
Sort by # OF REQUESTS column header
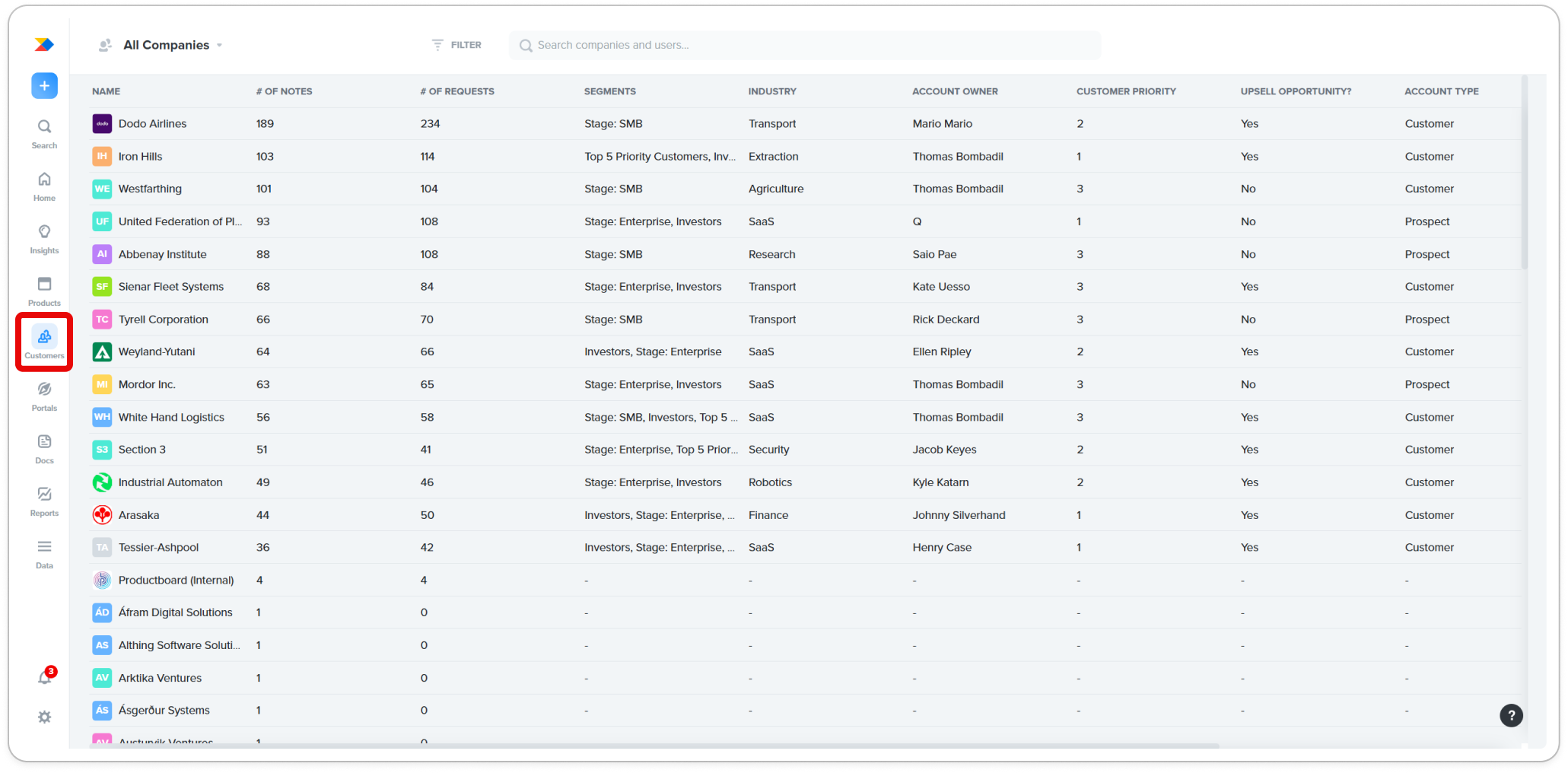coord(457,91)
